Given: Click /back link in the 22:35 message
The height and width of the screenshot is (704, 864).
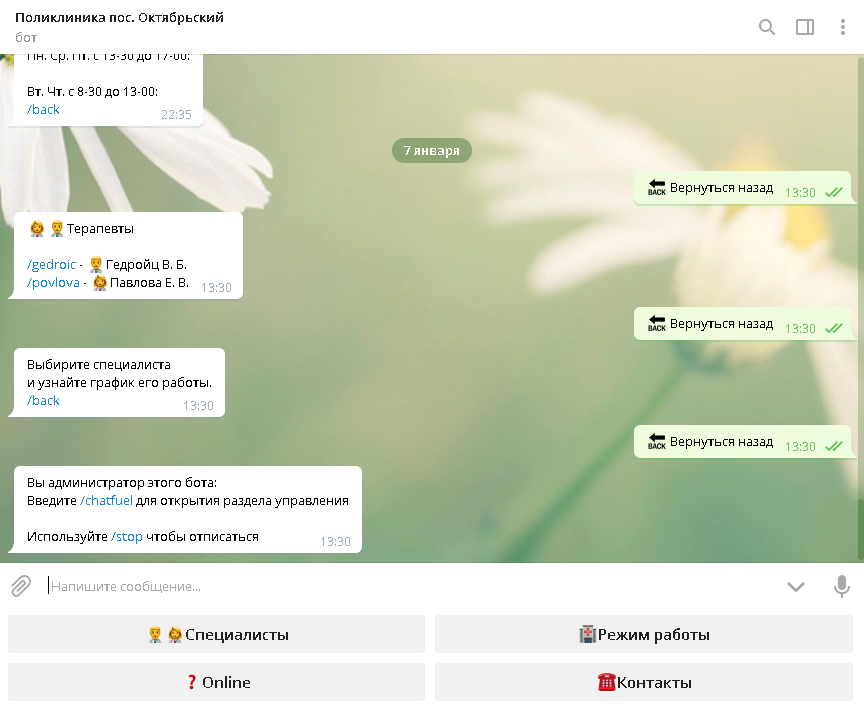Looking at the screenshot, I should point(43,110).
